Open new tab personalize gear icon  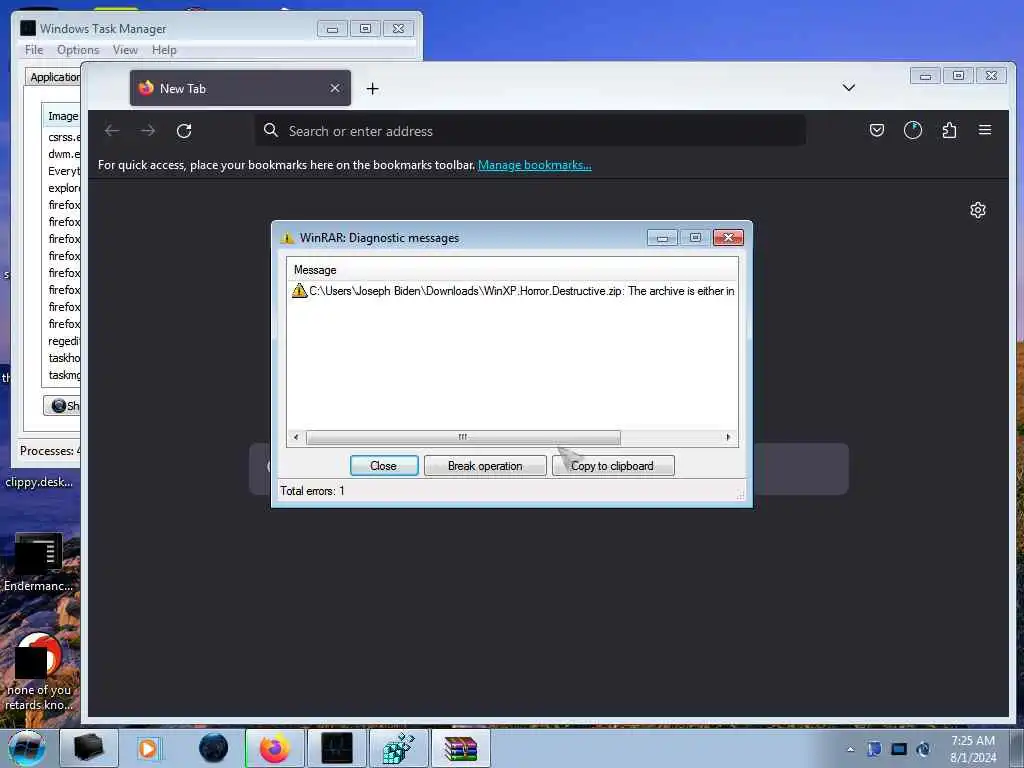coord(978,210)
